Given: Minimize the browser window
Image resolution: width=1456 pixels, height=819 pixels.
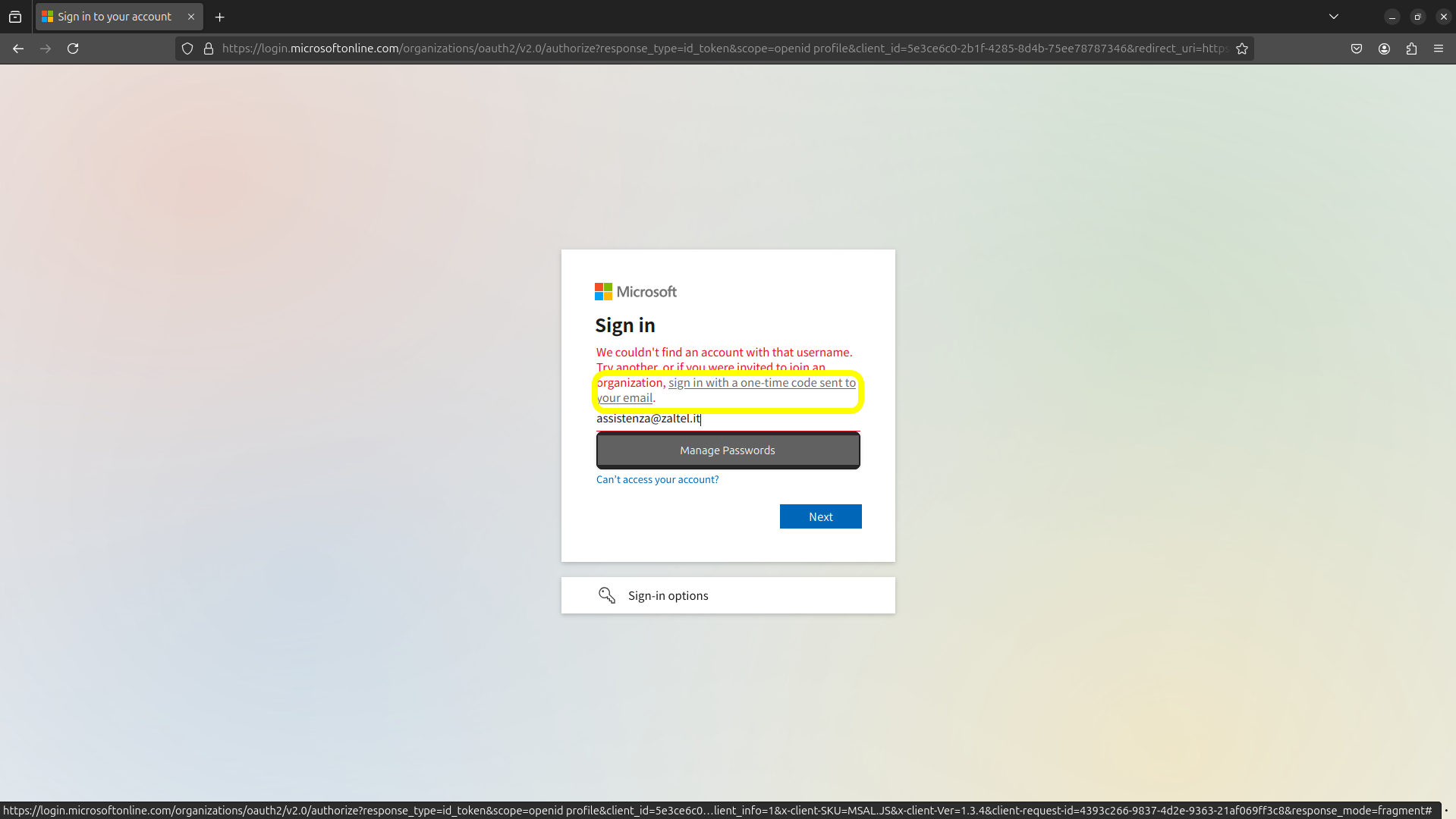Looking at the screenshot, I should (1392, 17).
